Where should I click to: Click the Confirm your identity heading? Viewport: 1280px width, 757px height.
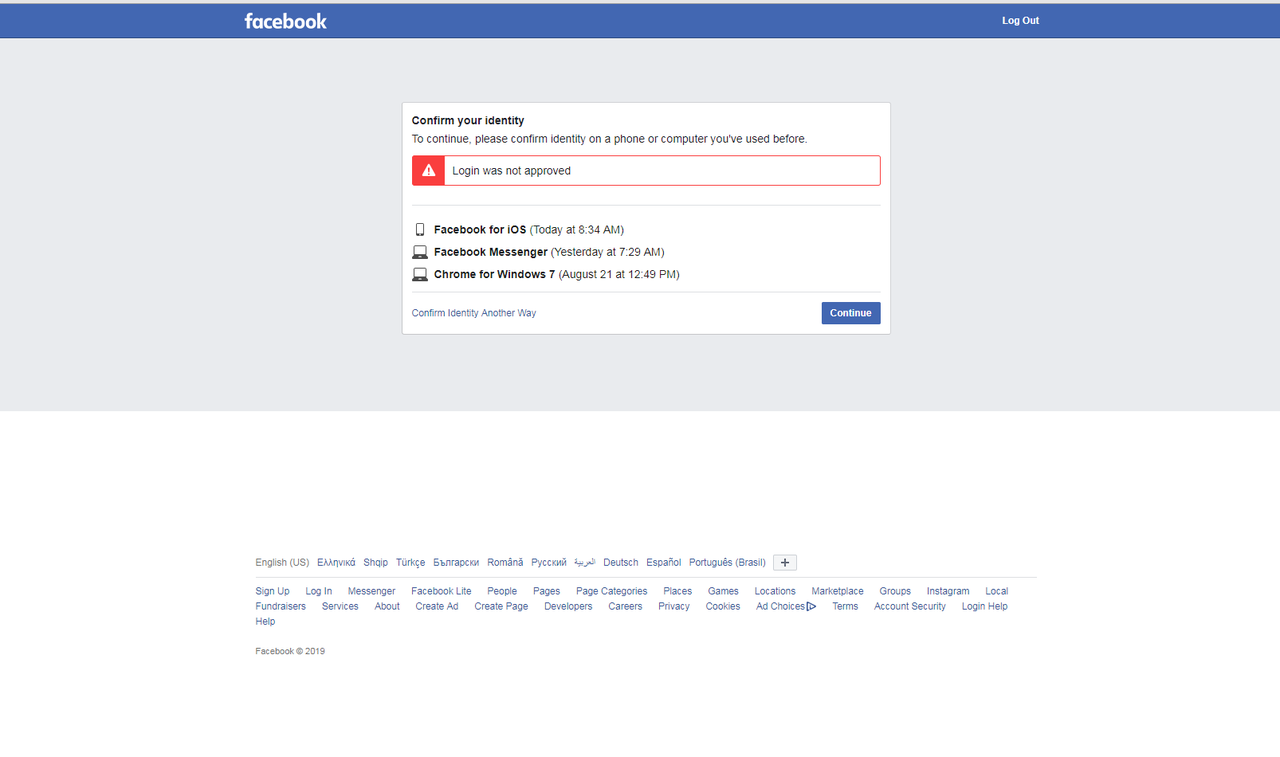point(468,121)
